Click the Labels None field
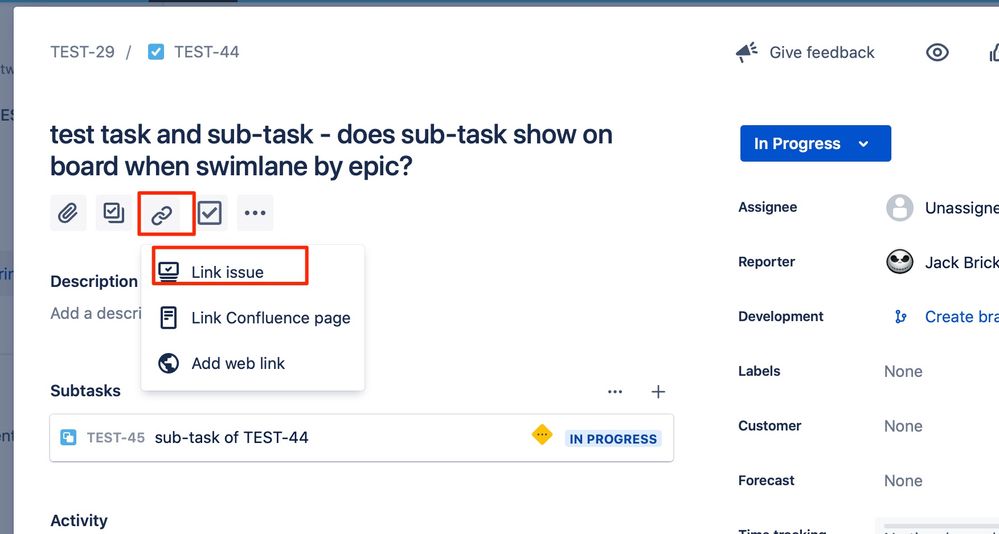 pos(903,372)
